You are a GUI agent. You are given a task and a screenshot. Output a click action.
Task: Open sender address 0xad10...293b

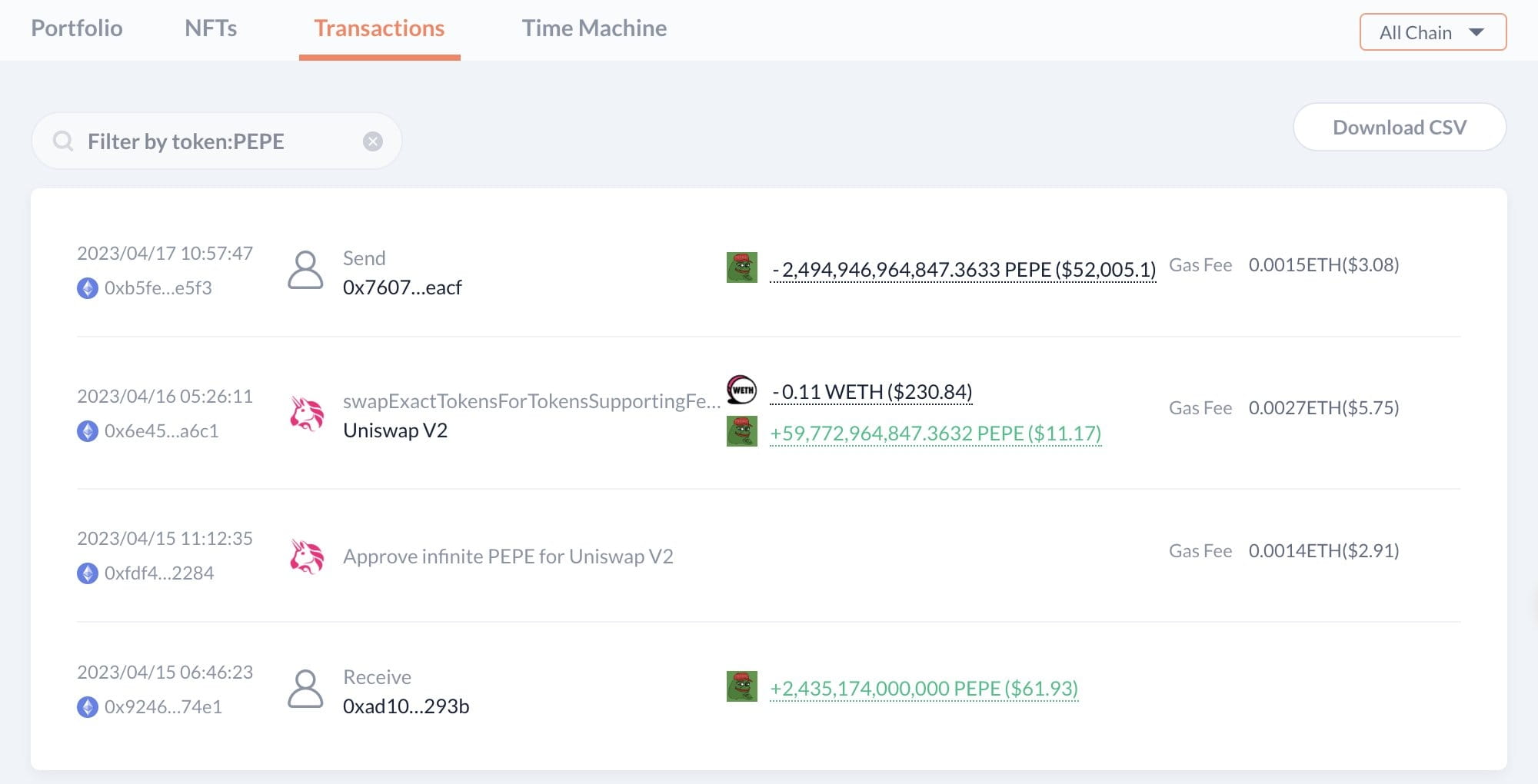(x=406, y=706)
